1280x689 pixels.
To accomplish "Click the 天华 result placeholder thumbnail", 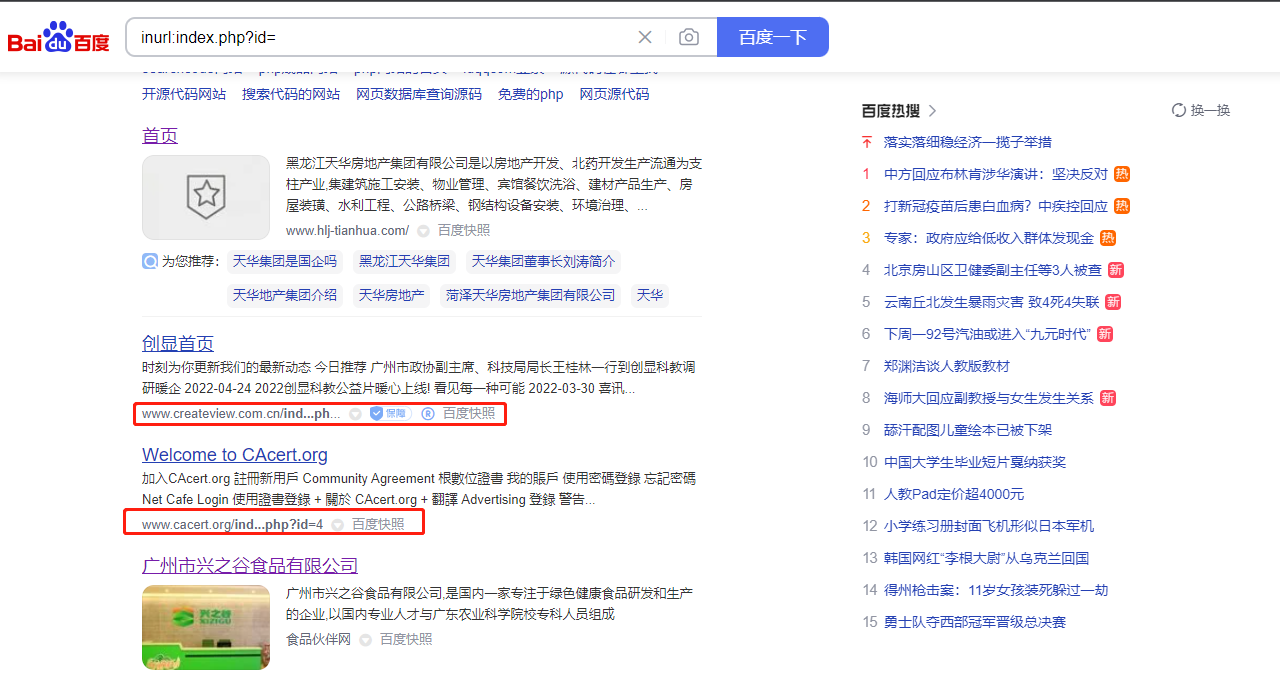I will point(206,197).
